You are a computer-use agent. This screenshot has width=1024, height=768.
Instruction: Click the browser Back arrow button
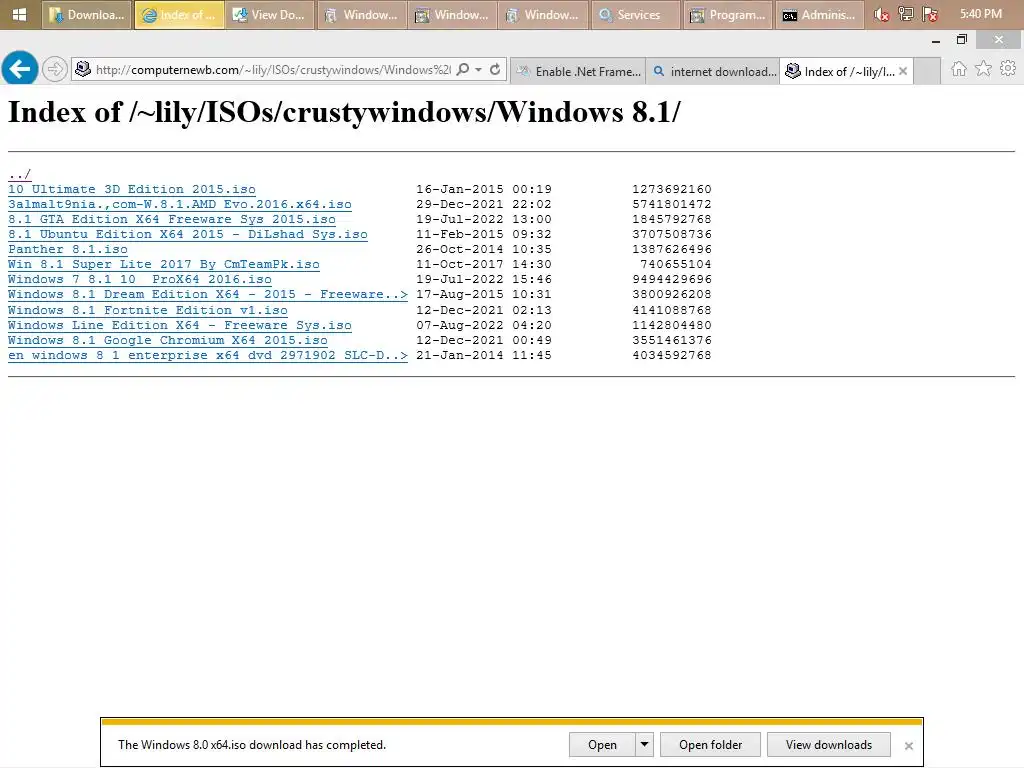(20, 68)
